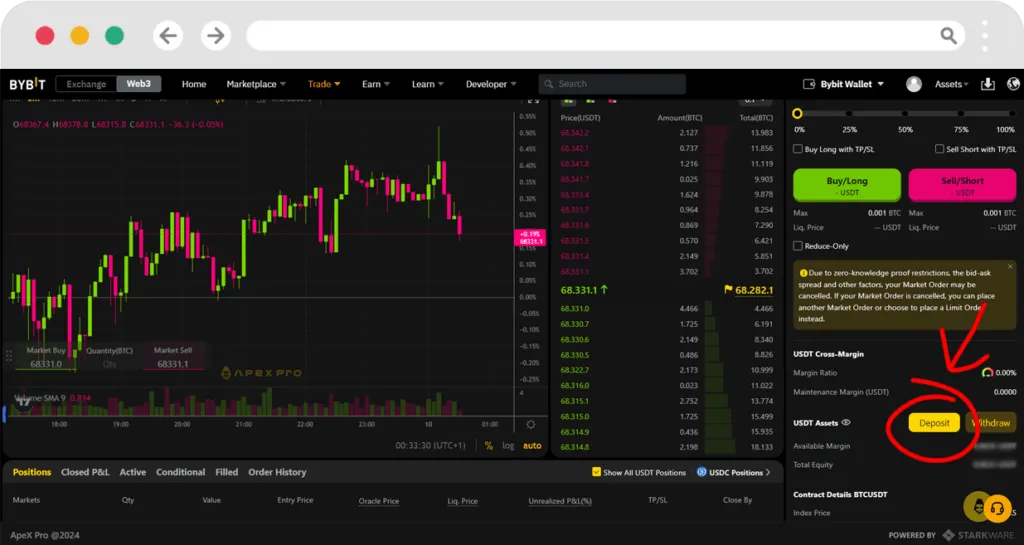Viewport: 1024px width, 545px height.
Task: Click the headset support chat icon
Action: 997,508
